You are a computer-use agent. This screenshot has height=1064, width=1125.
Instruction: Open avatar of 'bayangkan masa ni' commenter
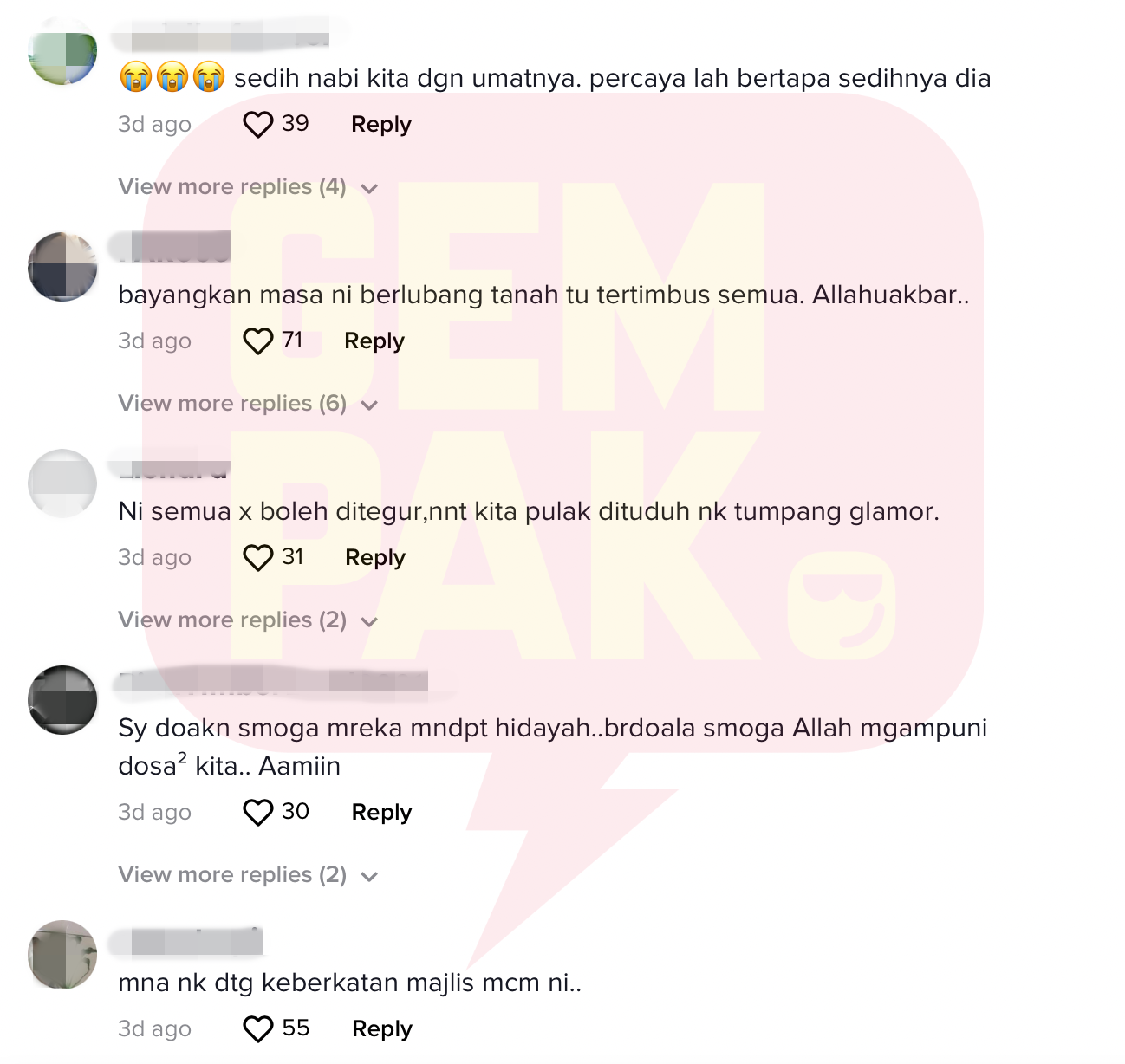pyautogui.click(x=62, y=267)
